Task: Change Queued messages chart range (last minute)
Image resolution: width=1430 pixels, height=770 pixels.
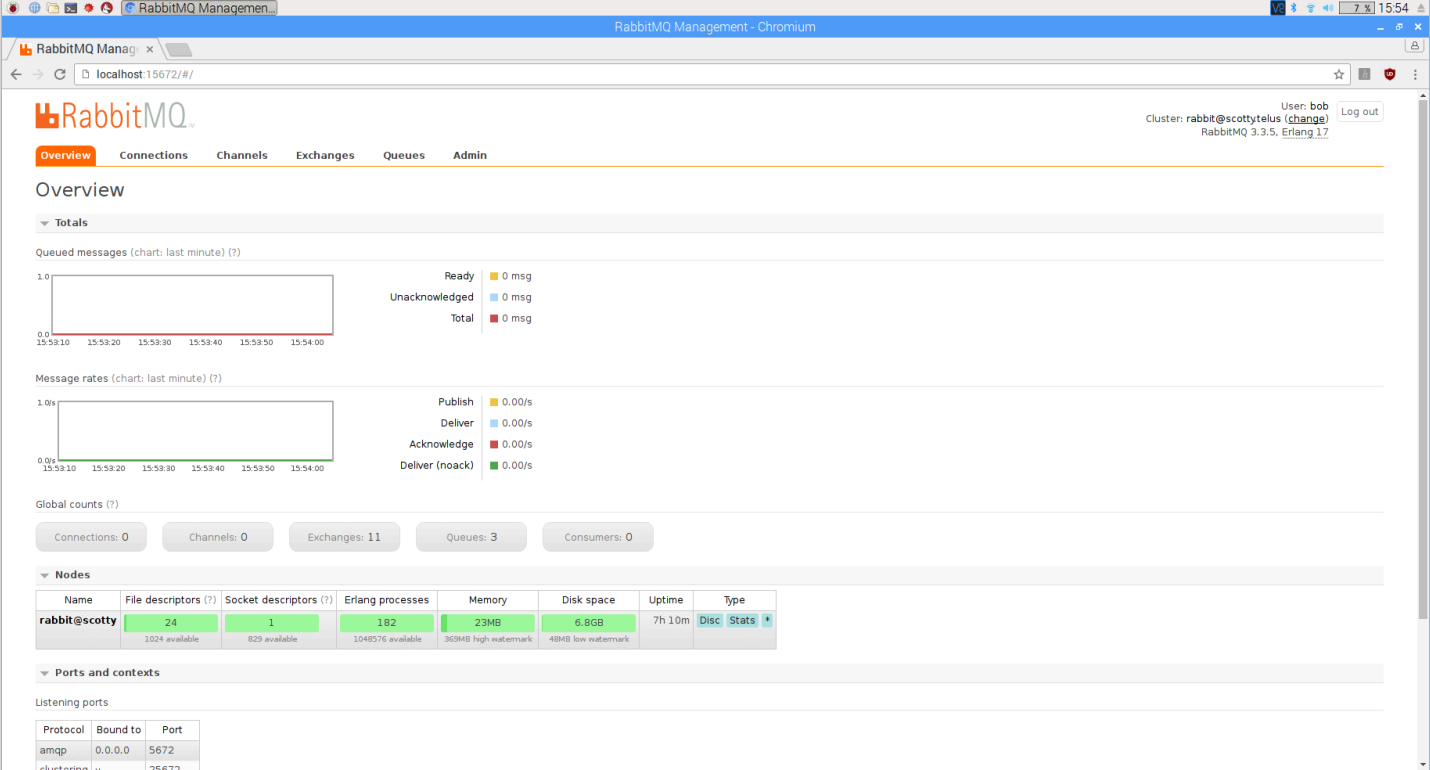Action: click(178, 253)
